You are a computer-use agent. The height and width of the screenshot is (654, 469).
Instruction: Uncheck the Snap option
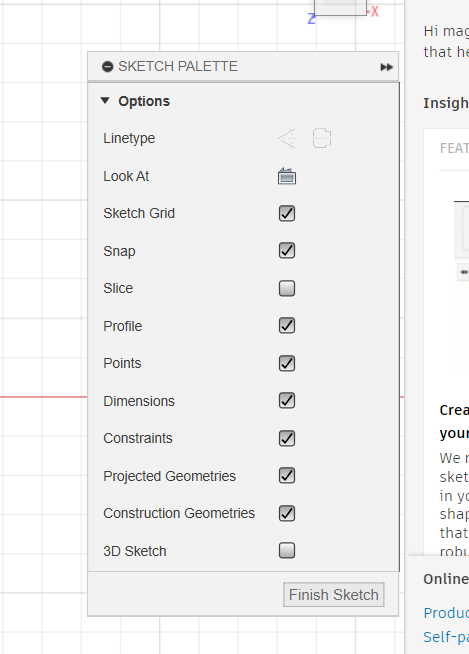tap(287, 251)
